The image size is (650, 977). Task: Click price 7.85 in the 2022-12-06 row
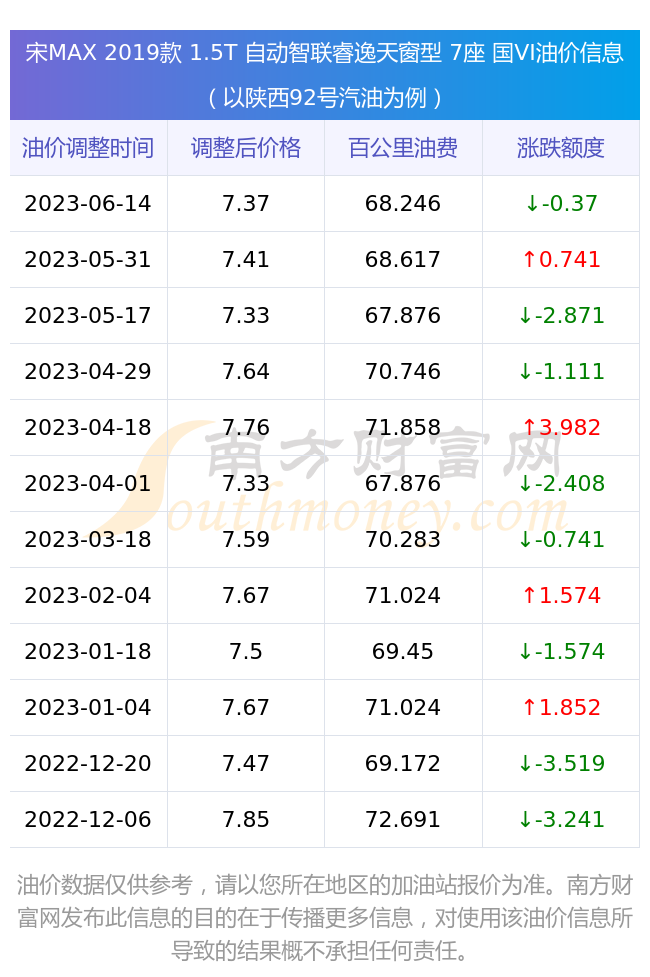coord(246,820)
